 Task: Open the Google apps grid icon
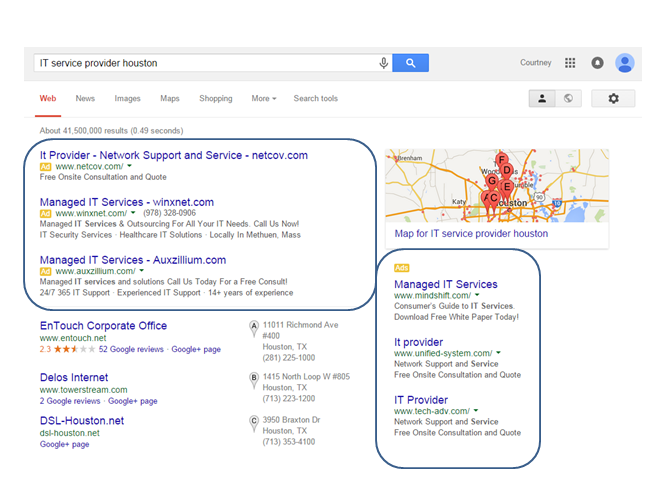tap(570, 63)
